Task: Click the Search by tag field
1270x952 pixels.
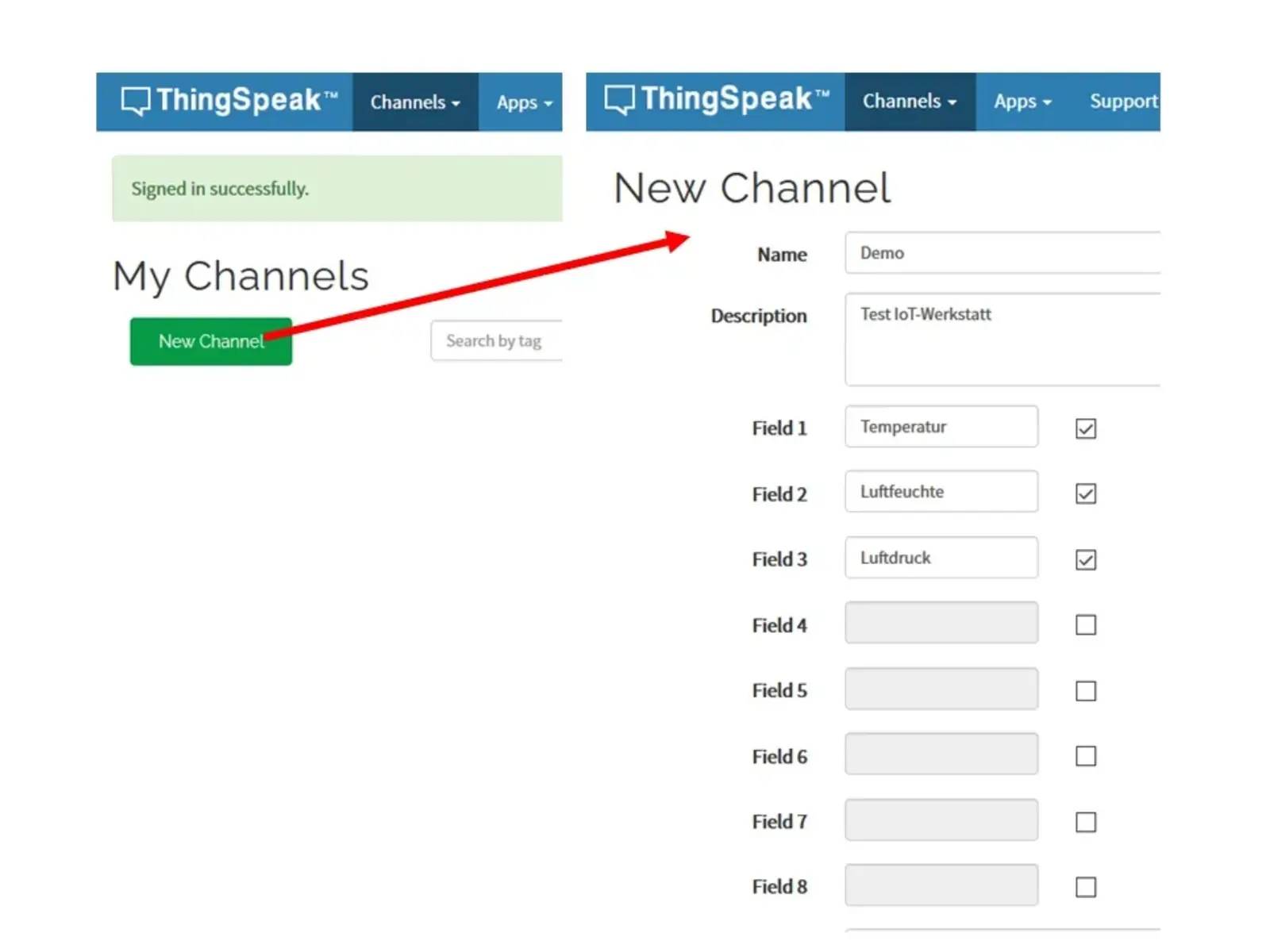Action: coord(497,340)
